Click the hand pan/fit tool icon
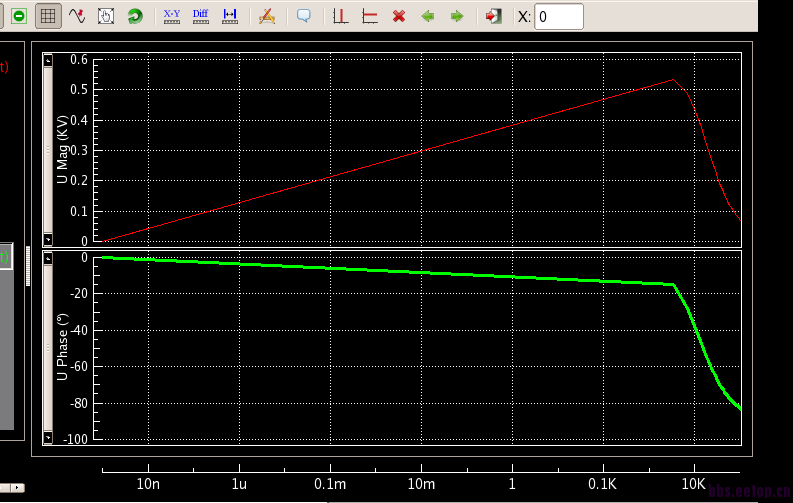Screen dimensions: 793x503 click(106, 16)
